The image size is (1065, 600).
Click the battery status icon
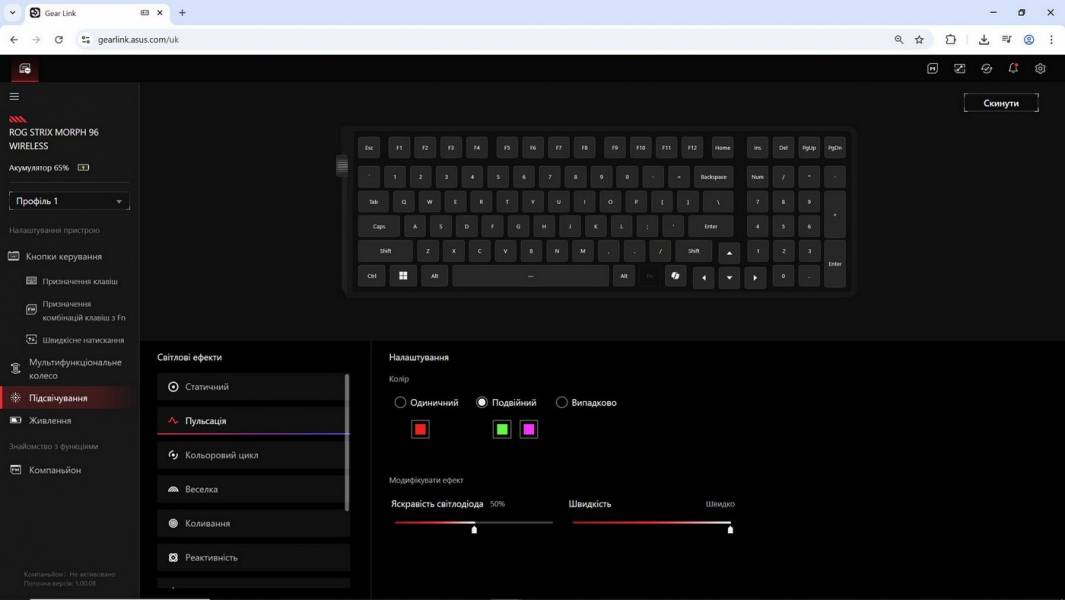pyautogui.click(x=84, y=168)
